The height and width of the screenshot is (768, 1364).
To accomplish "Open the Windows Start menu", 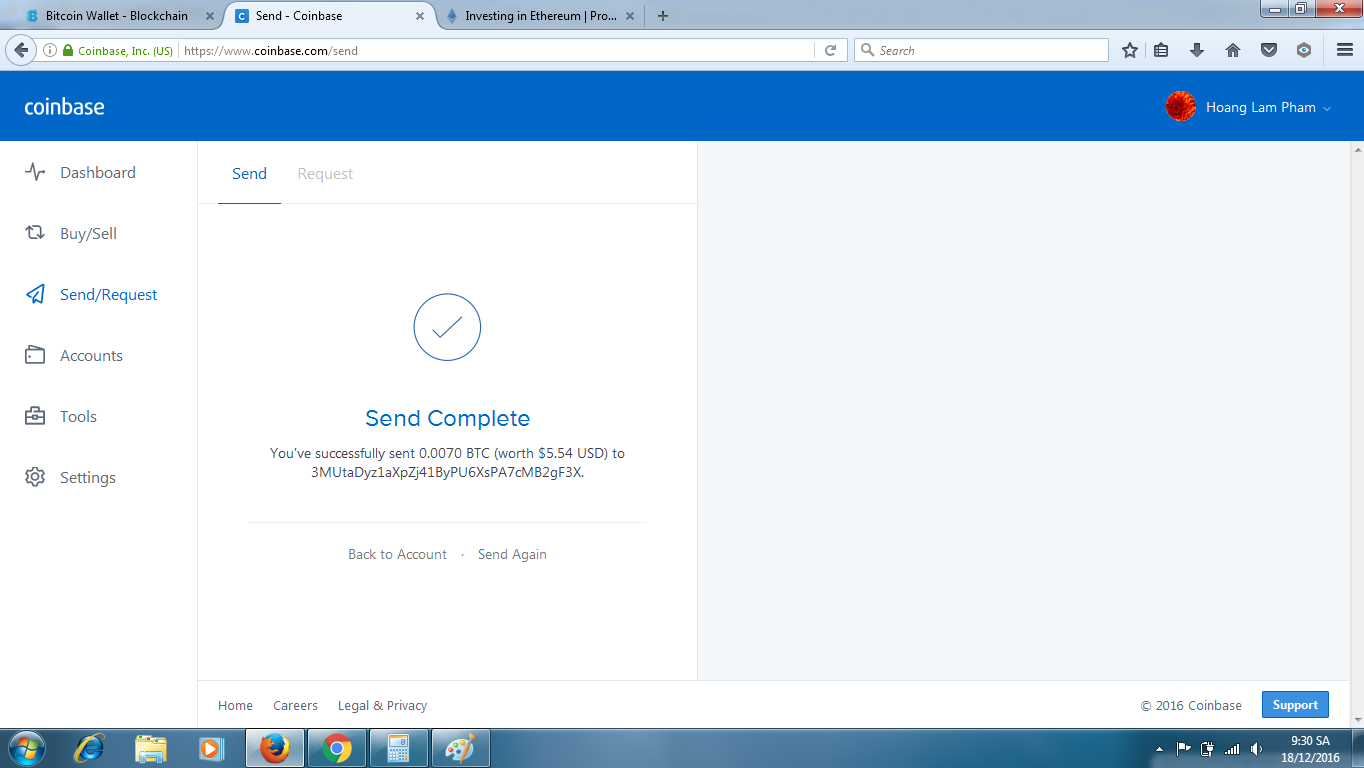I will click(25, 748).
